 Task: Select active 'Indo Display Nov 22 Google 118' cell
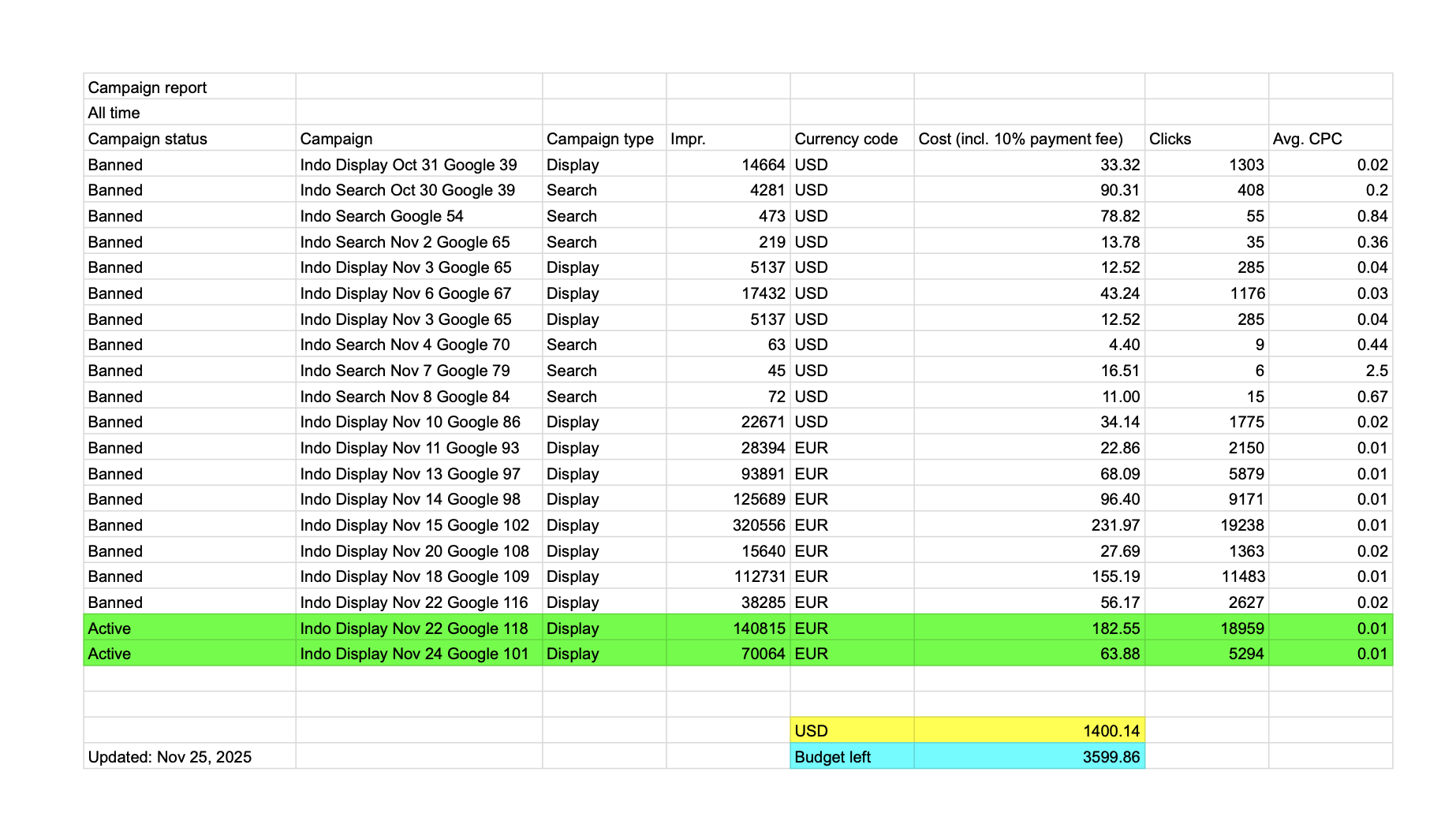(419, 628)
